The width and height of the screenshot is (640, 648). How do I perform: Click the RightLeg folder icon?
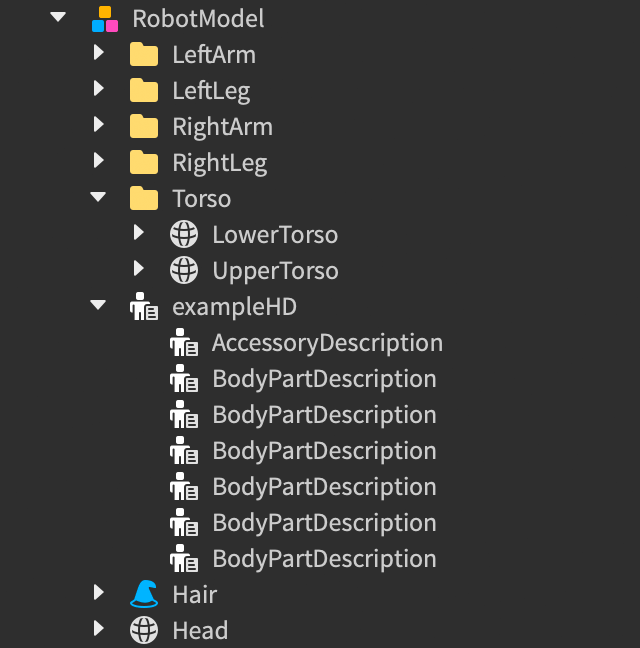(x=144, y=163)
